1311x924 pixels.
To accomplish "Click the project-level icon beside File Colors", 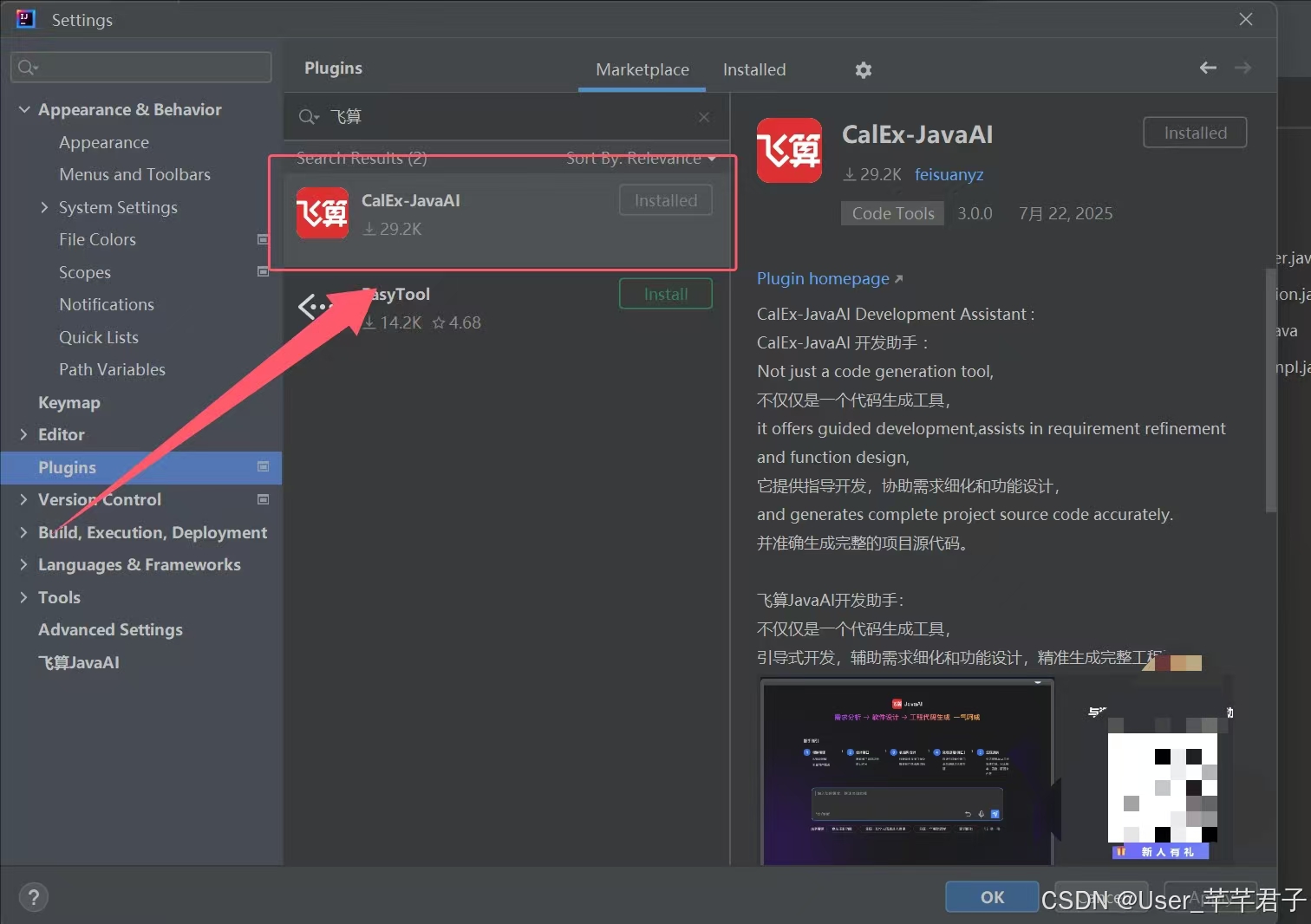I will coord(263,239).
